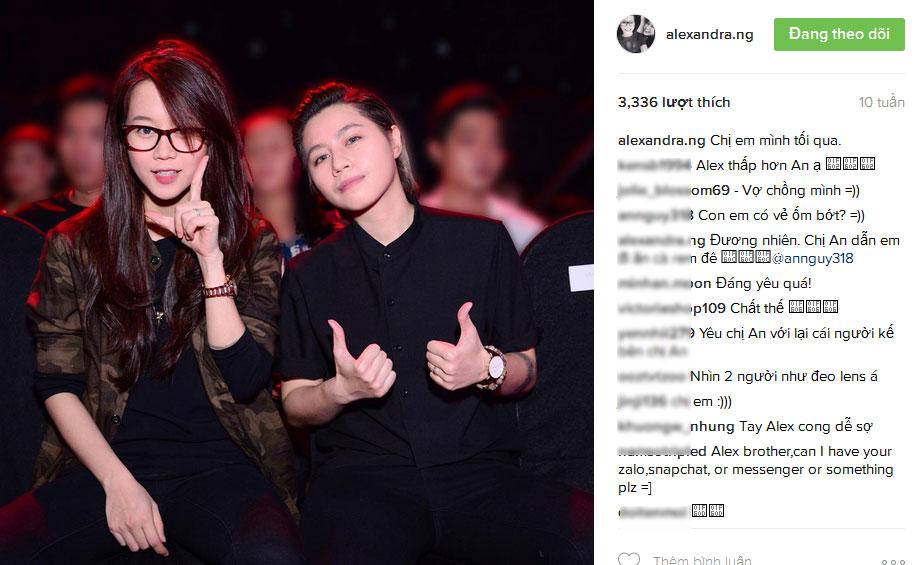The image size is (920, 565).
Task: Open the 10 tuần timestamp link
Action: coord(881,102)
